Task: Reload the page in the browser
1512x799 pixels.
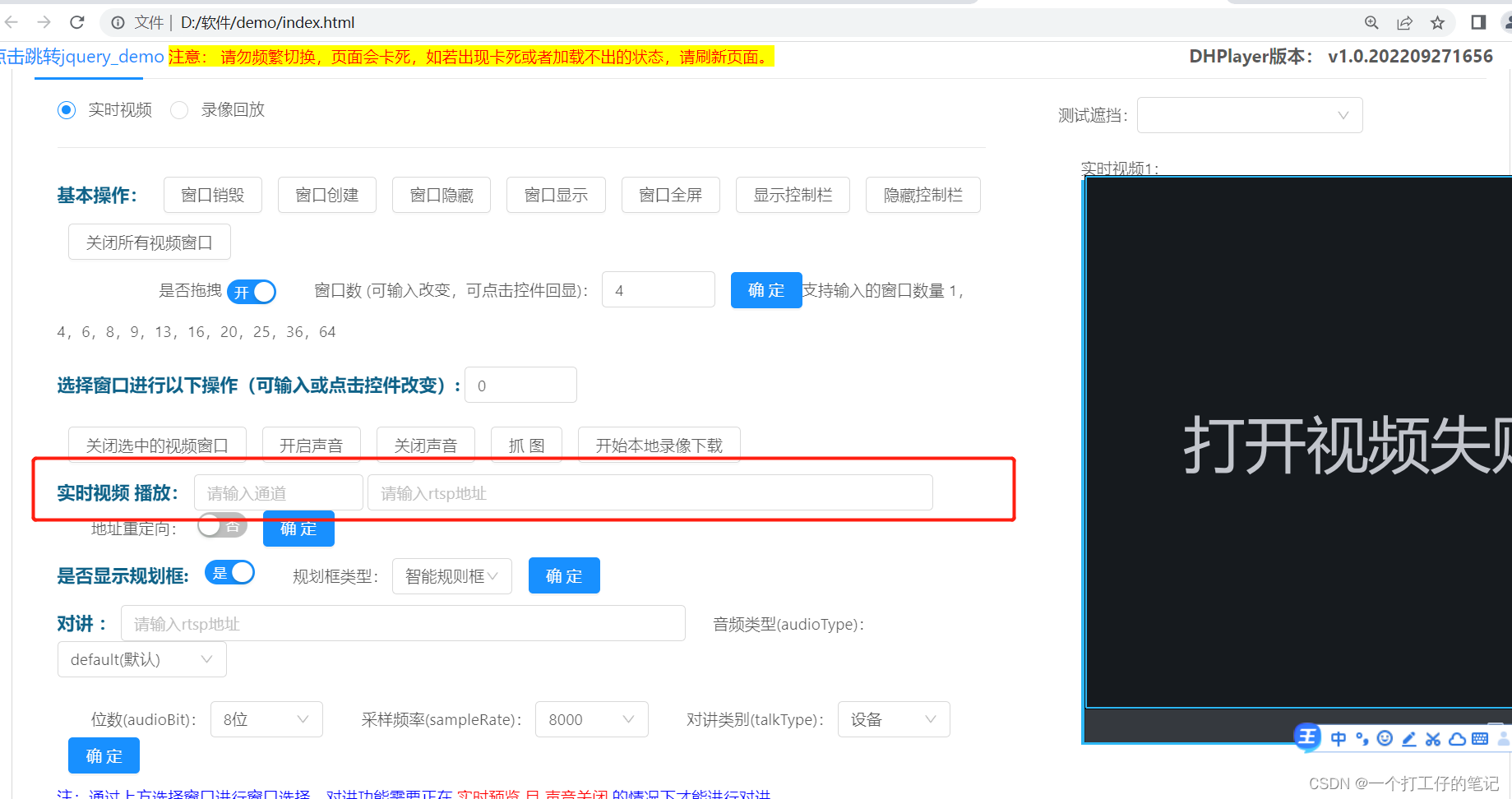Action: [77, 22]
